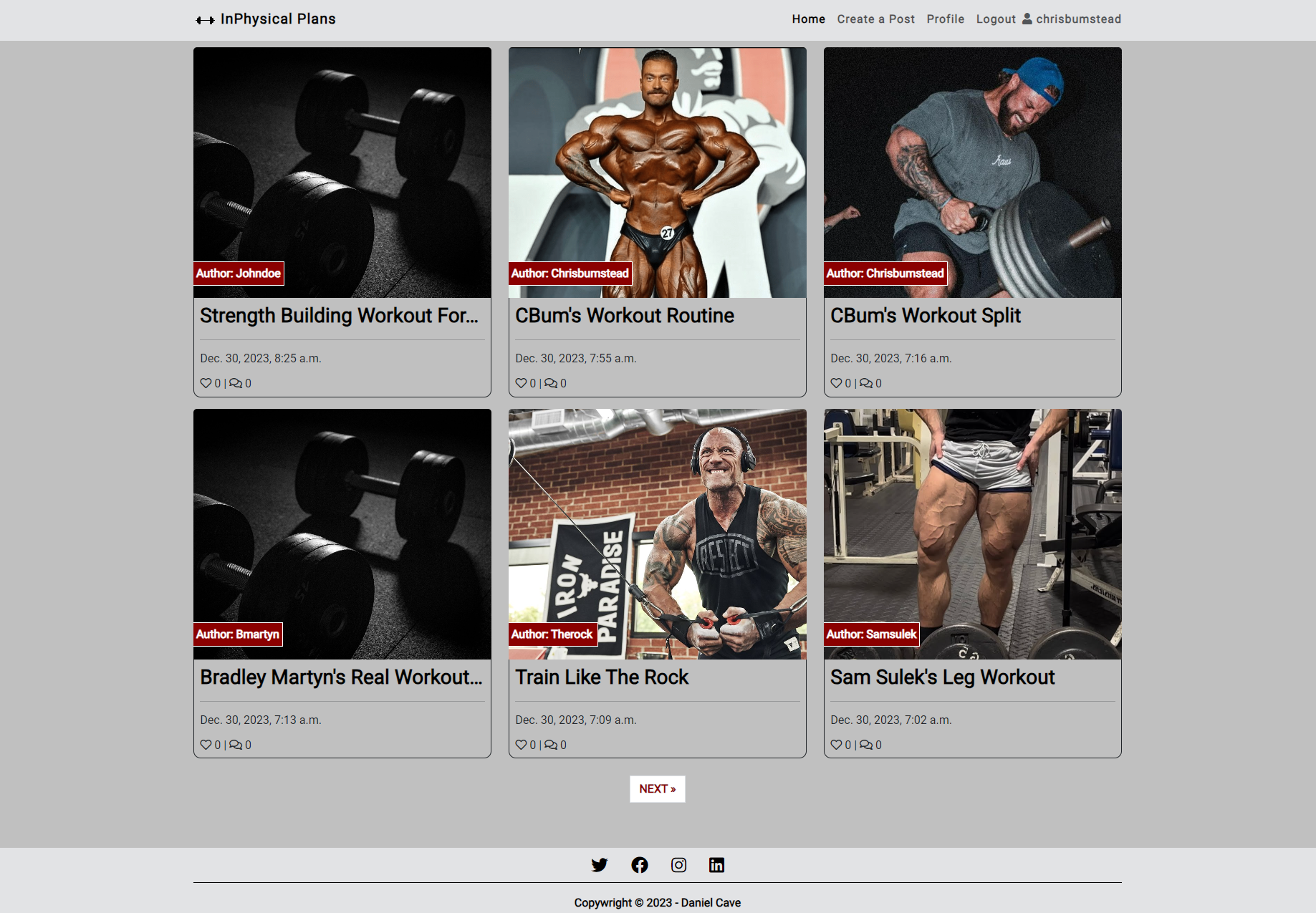Click comment icon on Strength Building Workout post
Image resolution: width=1316 pixels, height=913 pixels.
(x=236, y=383)
